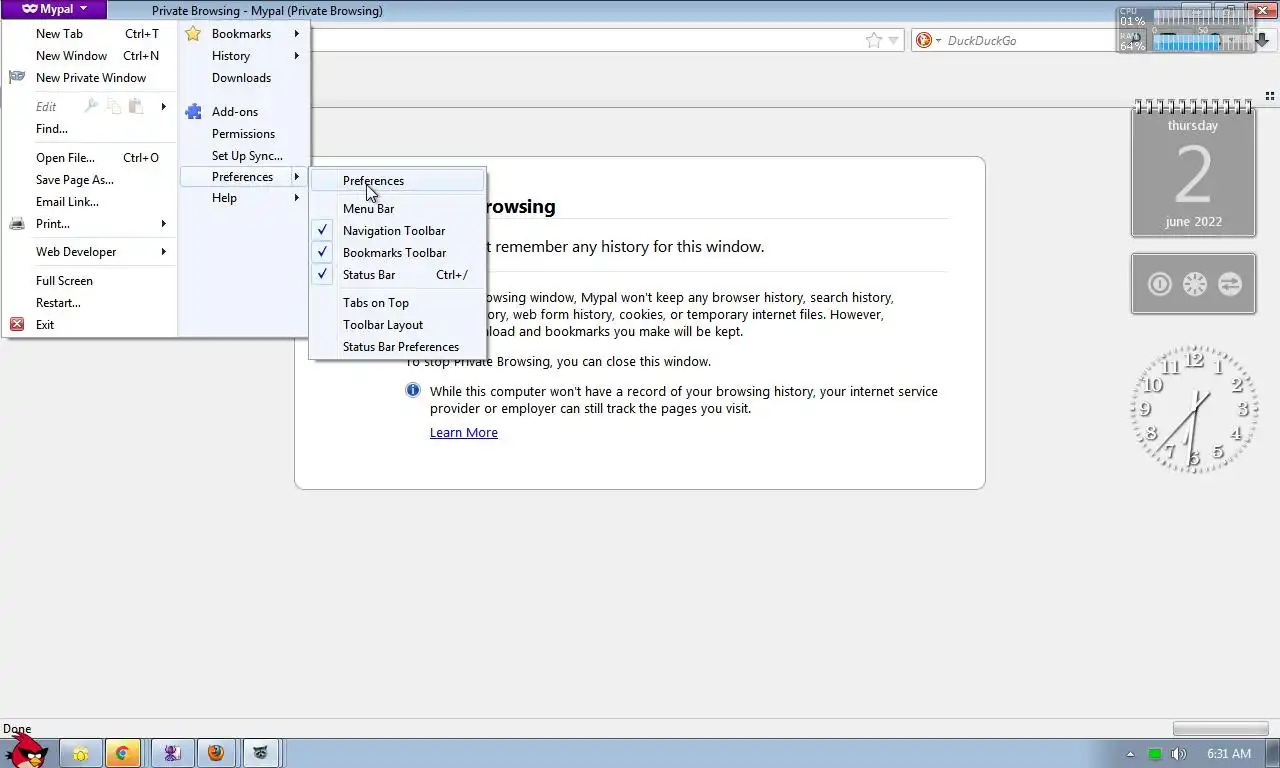Choose Open File... from the menu
The image size is (1280, 768).
89,158
